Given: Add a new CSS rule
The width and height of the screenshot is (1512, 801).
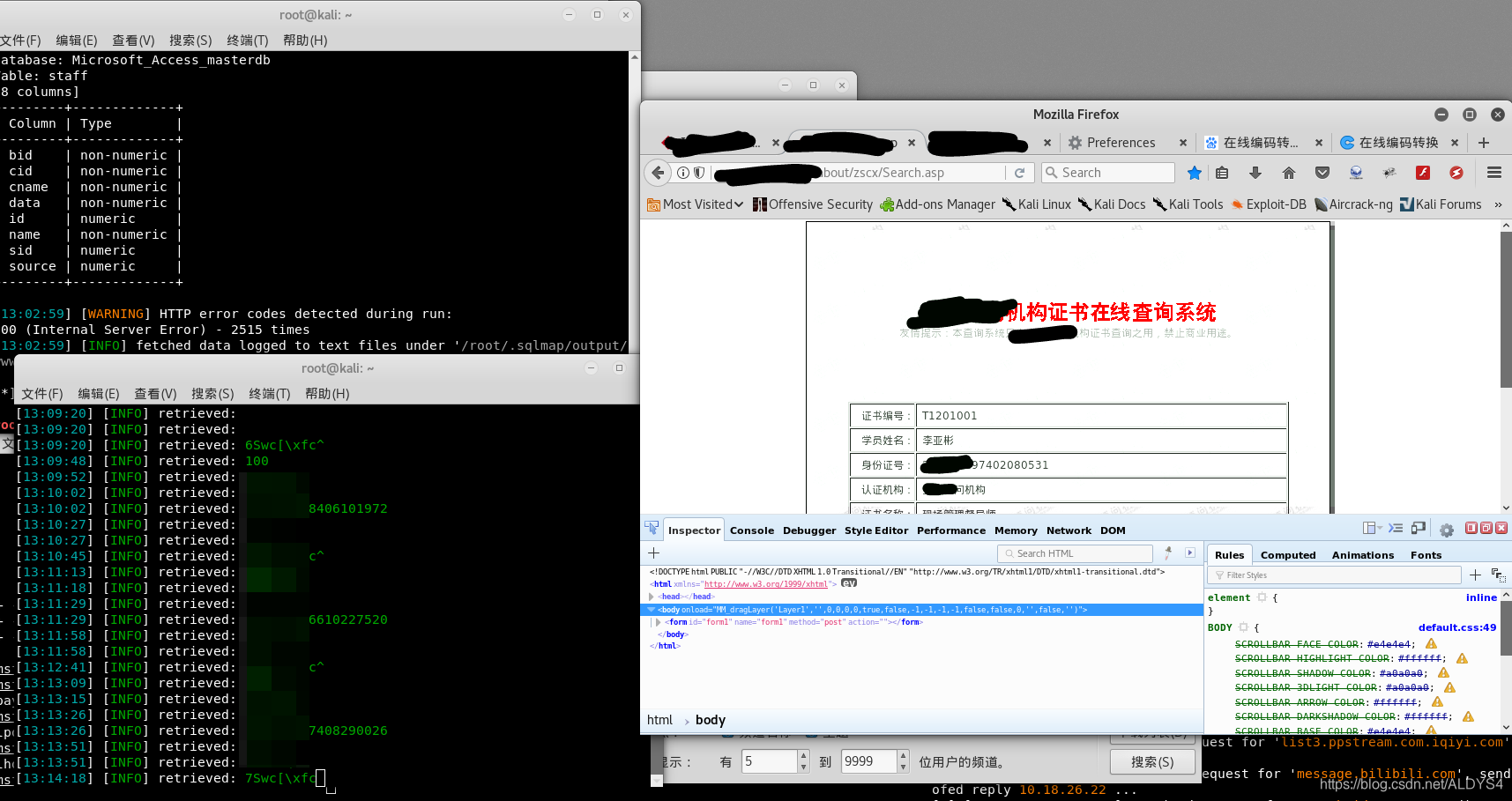Looking at the screenshot, I should 1475,575.
